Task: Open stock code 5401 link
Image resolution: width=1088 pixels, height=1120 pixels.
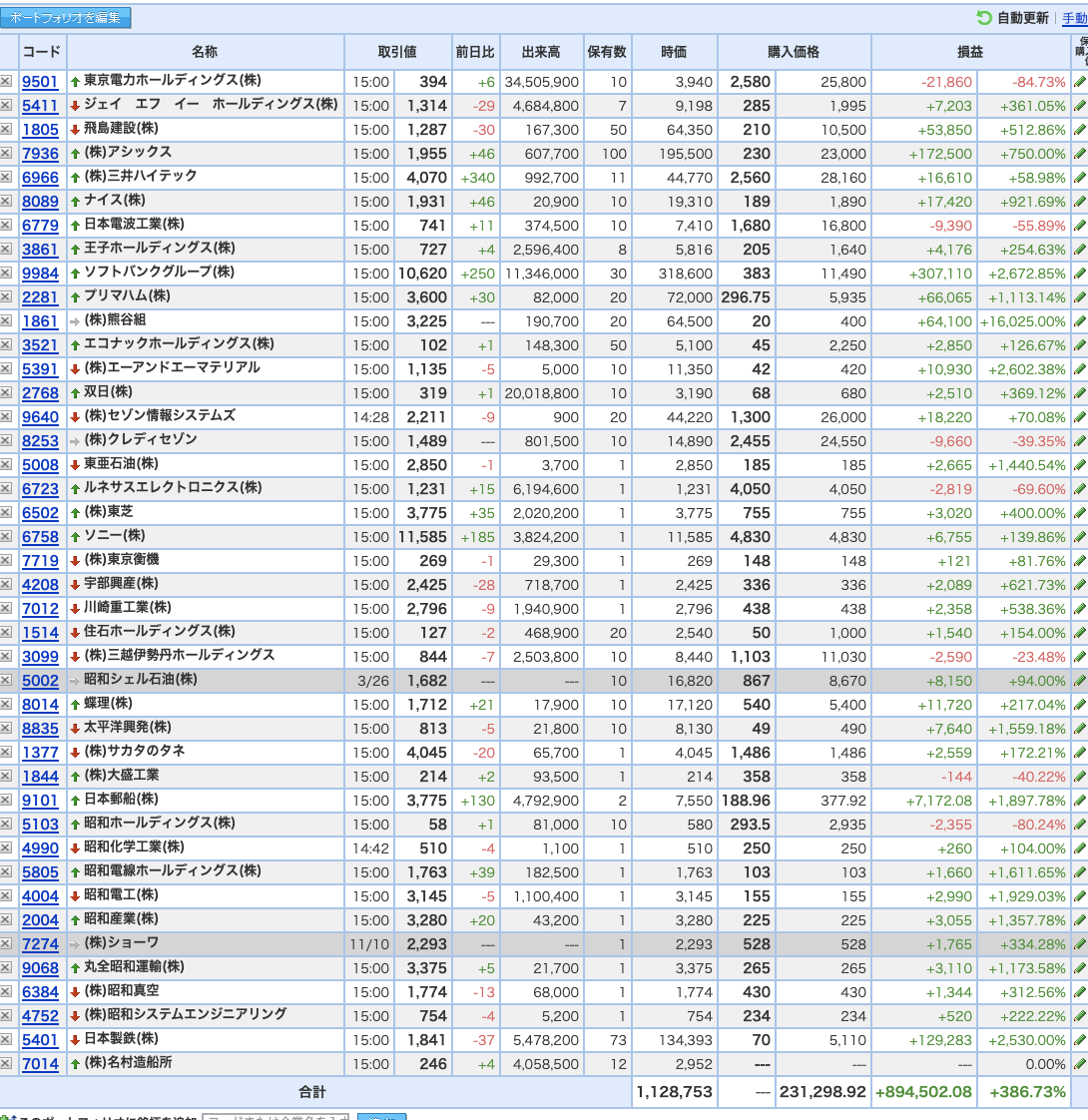Action: (40, 1040)
